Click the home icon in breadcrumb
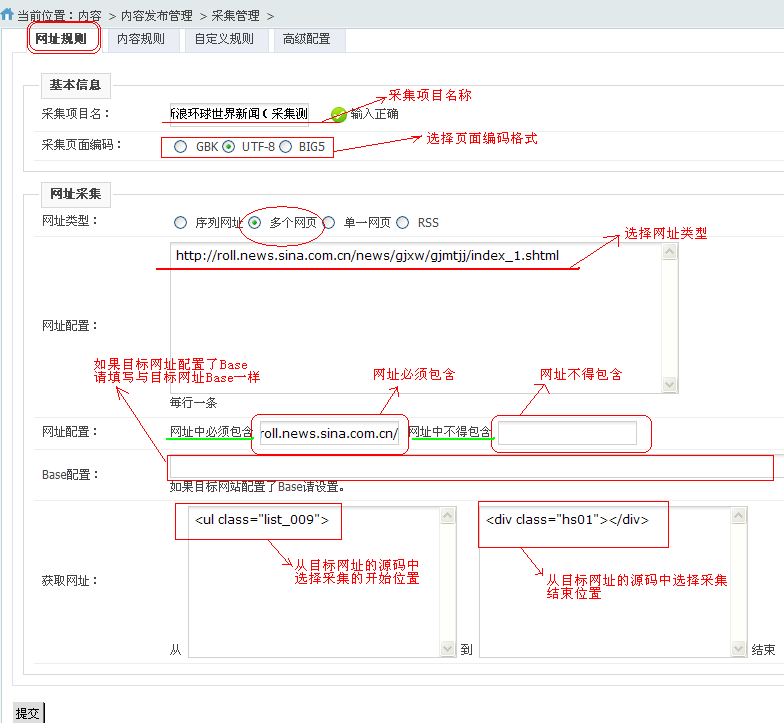Viewport: 784px width, 723px height. (8, 15)
